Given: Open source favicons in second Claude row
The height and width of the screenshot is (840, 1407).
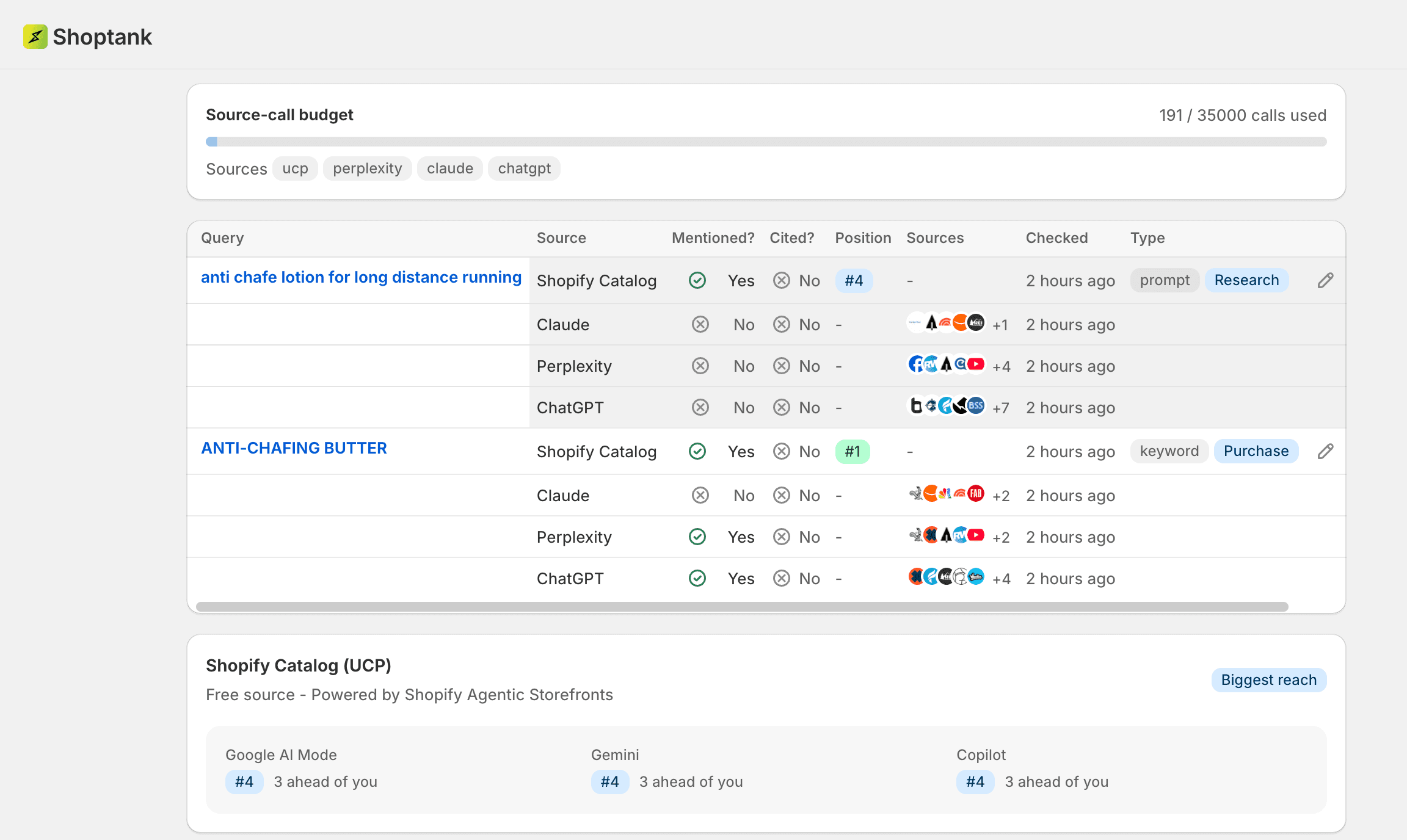Looking at the screenshot, I should click(946, 493).
